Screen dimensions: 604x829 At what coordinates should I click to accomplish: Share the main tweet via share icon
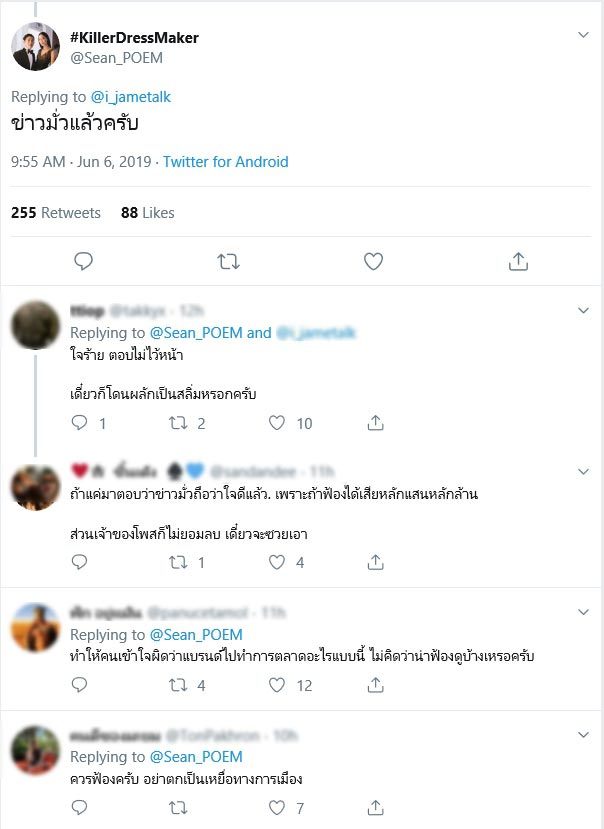518,261
